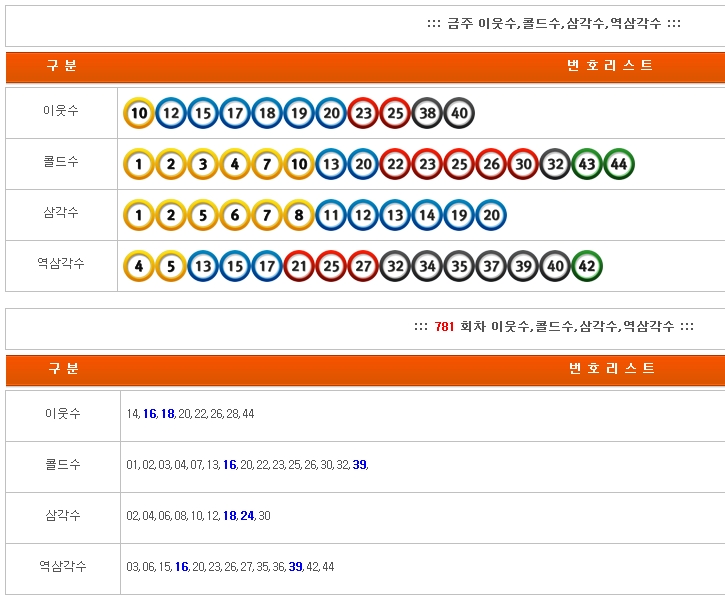This screenshot has height=597, width=725.
Task: Select gray ball 37 in 역삼각수 row
Action: click(x=491, y=266)
